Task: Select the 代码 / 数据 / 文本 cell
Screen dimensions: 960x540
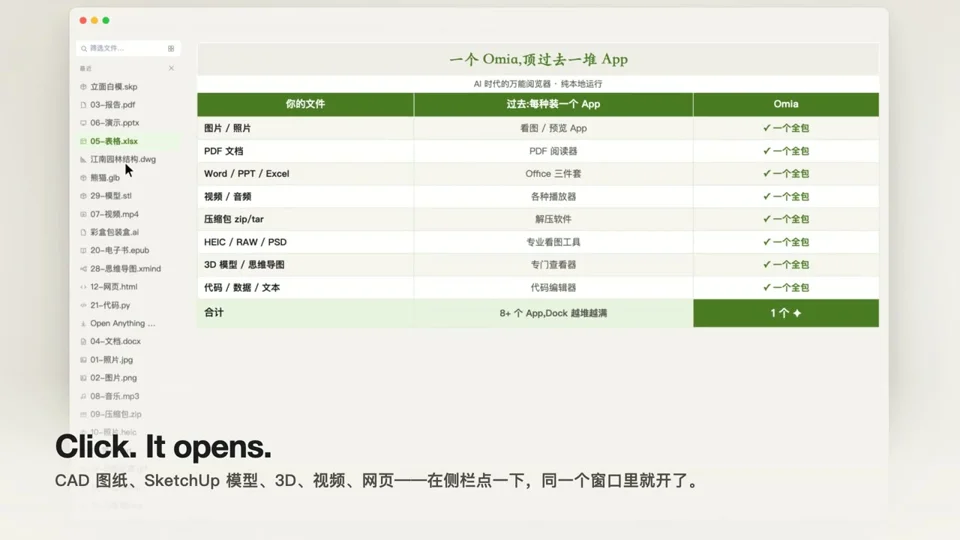Action: 305,287
